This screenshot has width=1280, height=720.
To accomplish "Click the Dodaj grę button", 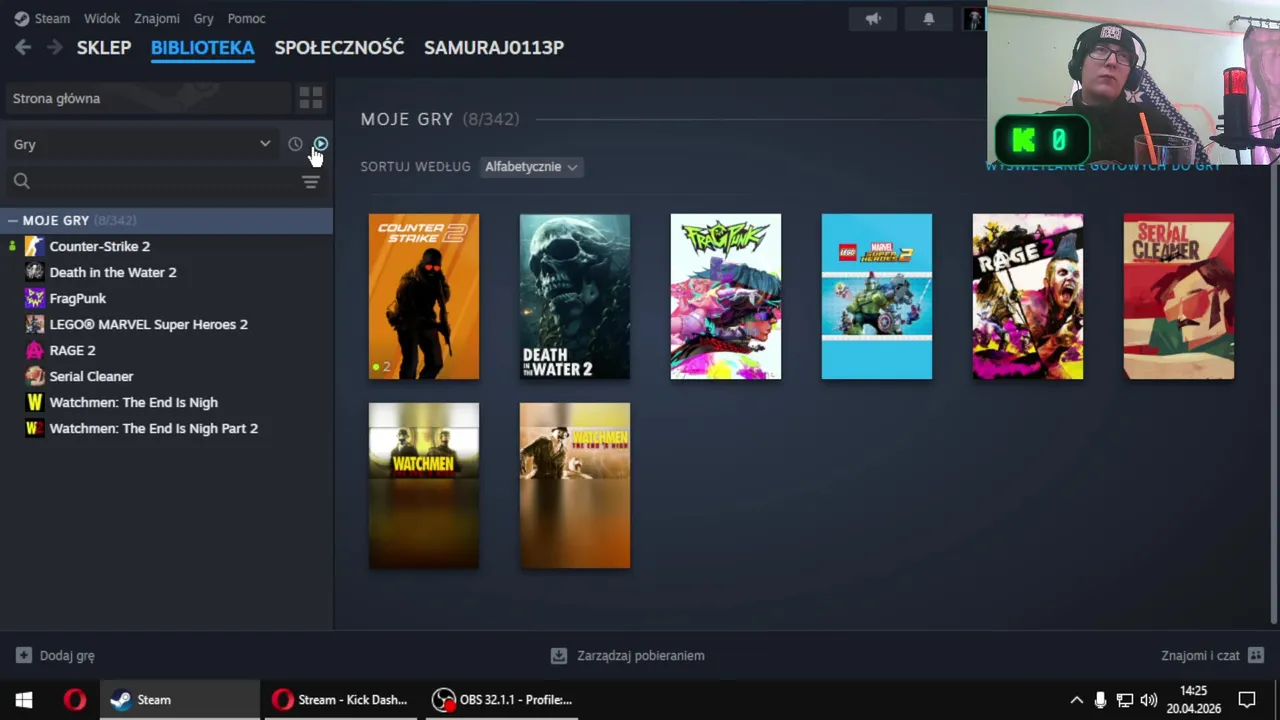I will (55, 656).
